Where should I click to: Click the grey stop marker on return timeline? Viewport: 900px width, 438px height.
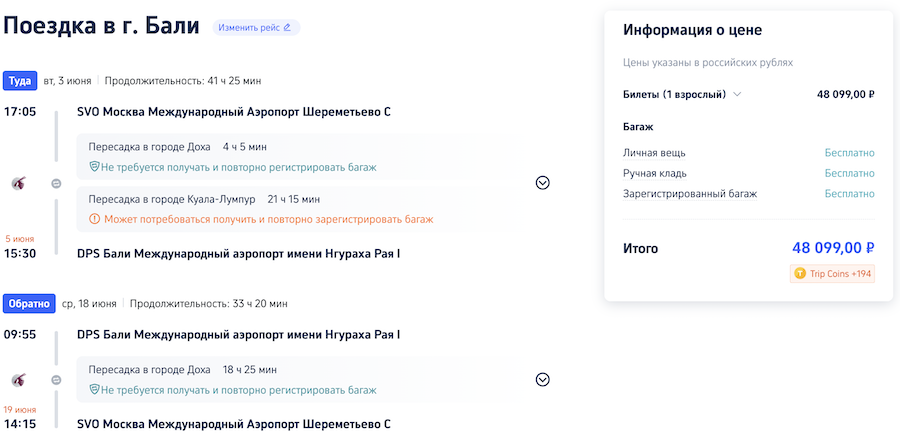click(x=56, y=380)
